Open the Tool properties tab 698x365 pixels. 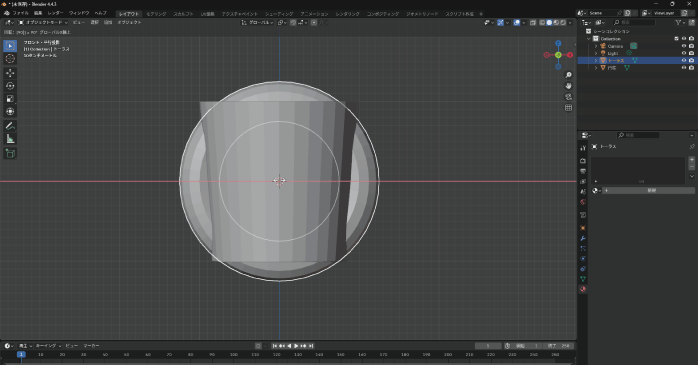583,148
